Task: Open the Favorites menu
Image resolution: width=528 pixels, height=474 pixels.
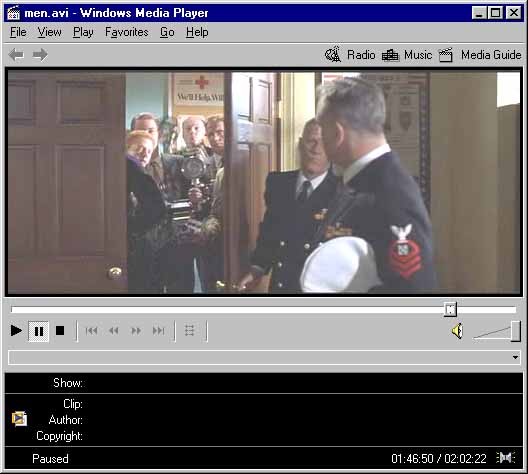Action: point(127,32)
